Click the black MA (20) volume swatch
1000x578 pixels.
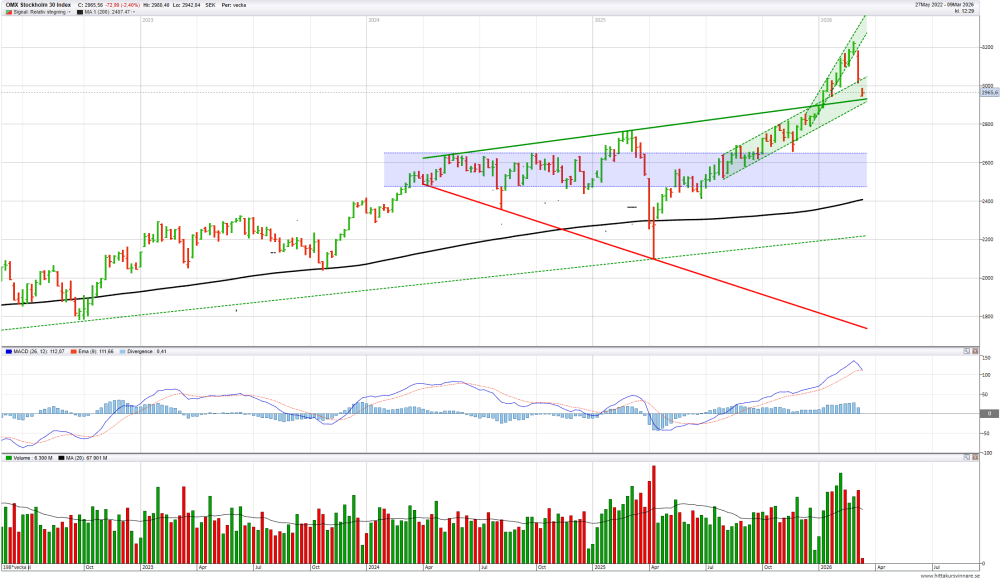(61, 458)
